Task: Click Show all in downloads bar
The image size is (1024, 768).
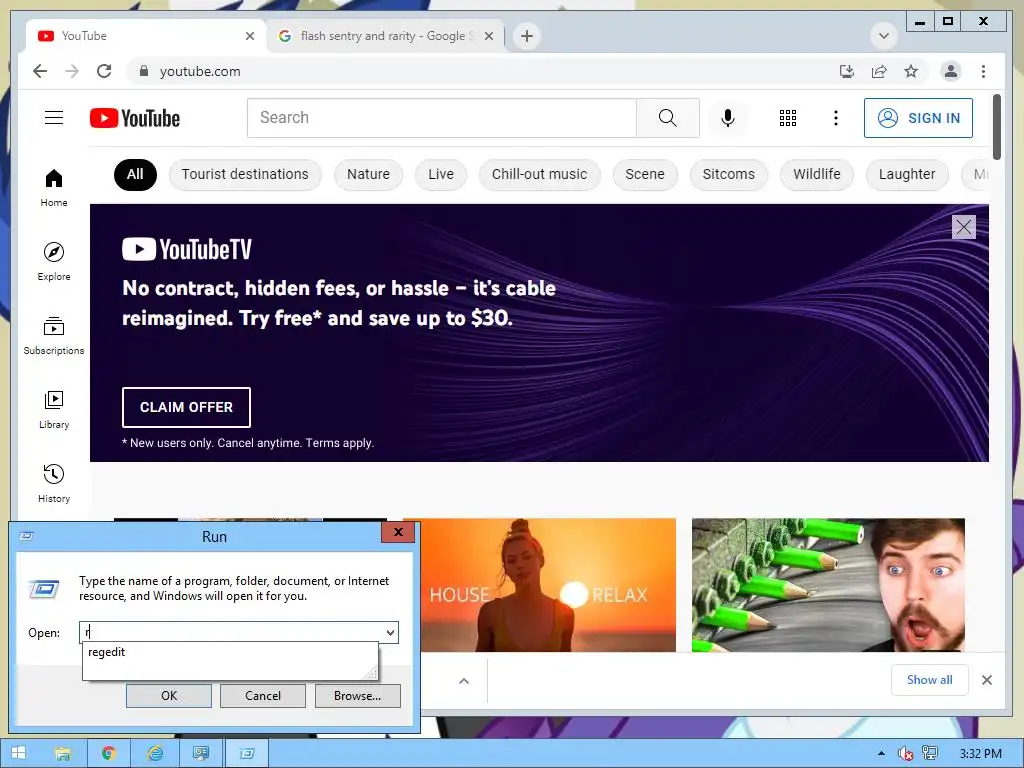Action: 929,680
